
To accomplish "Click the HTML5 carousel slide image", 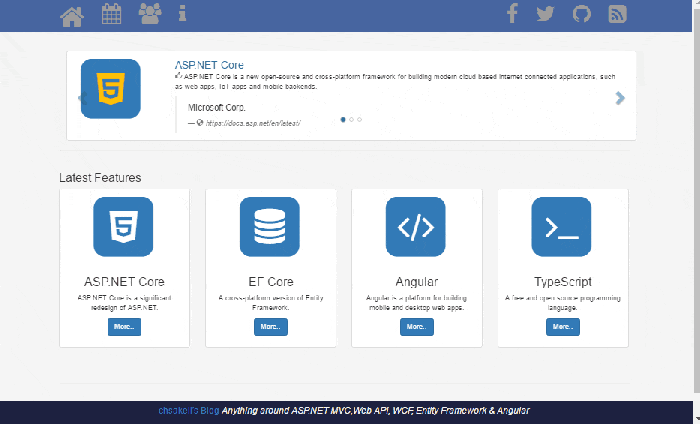I will [x=111, y=89].
